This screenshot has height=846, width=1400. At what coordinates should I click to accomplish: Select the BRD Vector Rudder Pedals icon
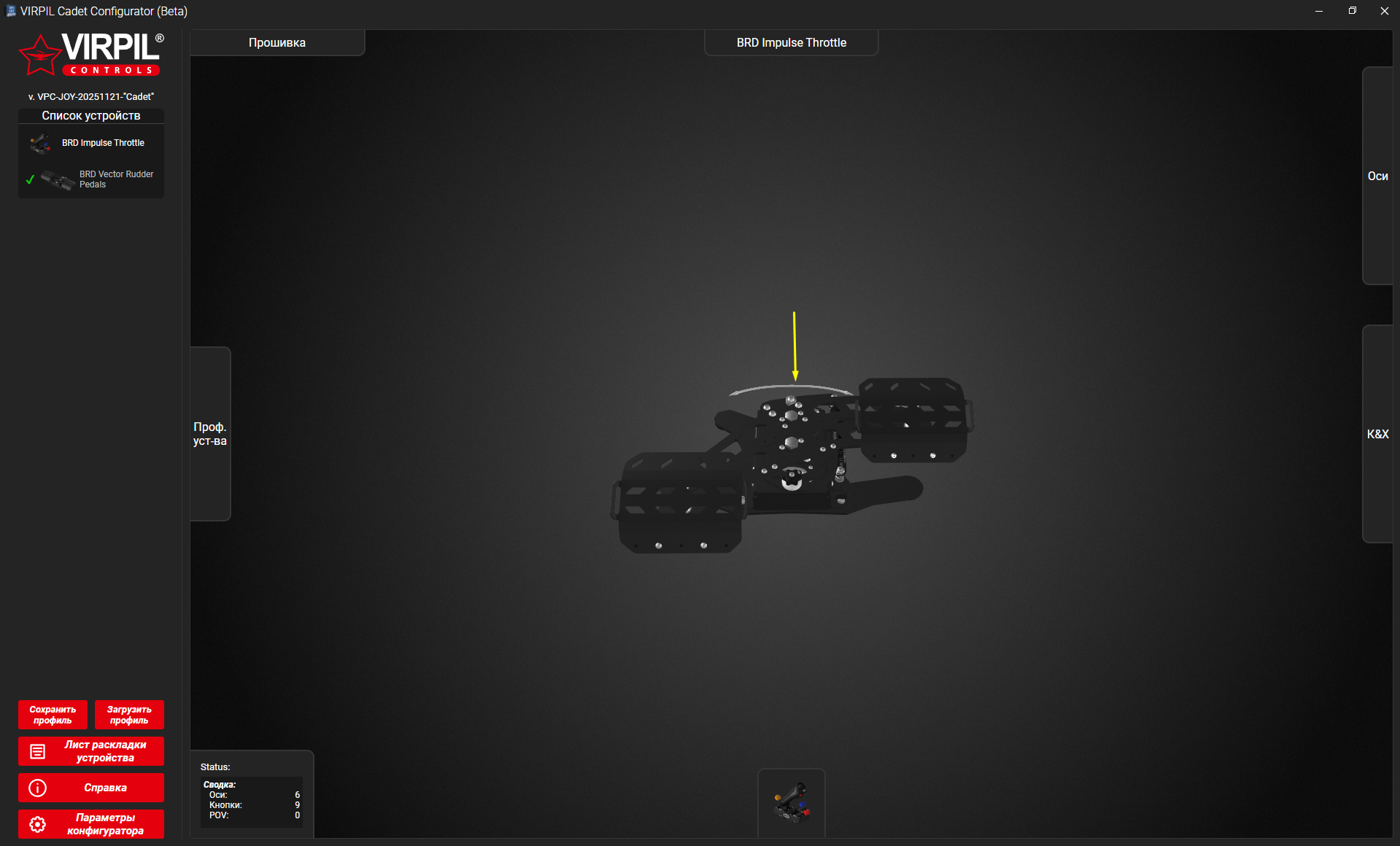tap(58, 179)
